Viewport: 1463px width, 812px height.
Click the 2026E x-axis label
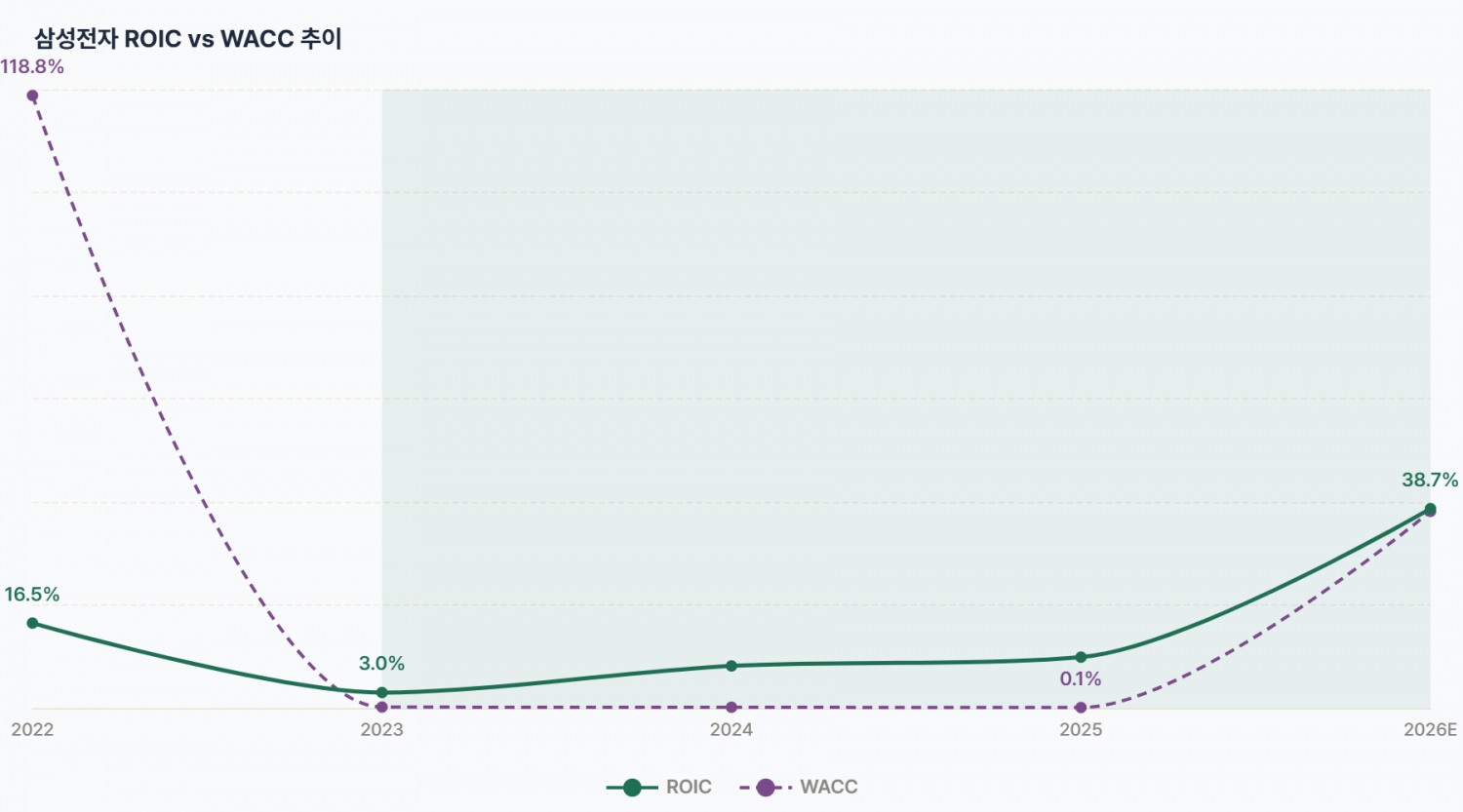1430,730
